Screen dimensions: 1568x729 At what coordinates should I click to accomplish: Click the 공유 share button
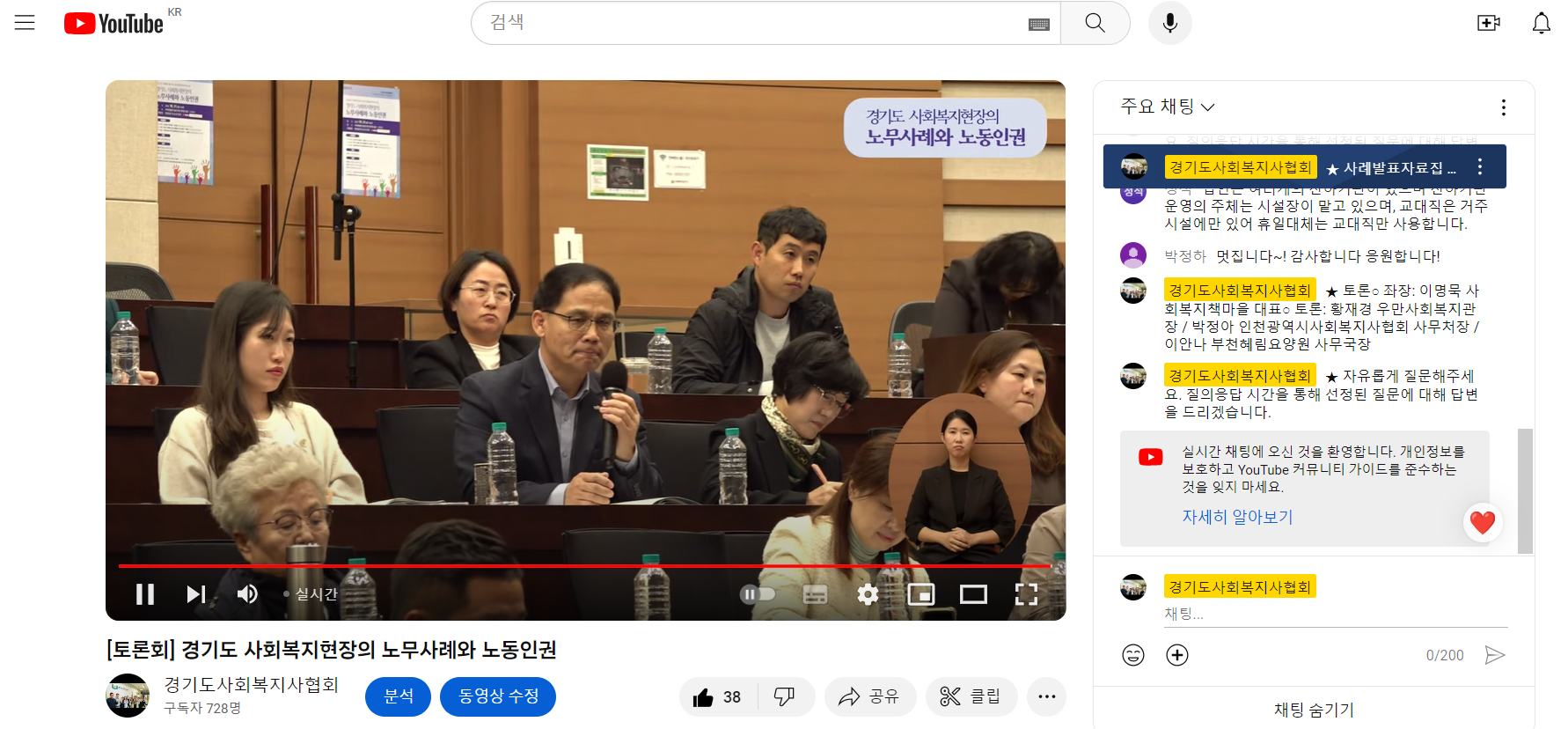click(x=869, y=697)
